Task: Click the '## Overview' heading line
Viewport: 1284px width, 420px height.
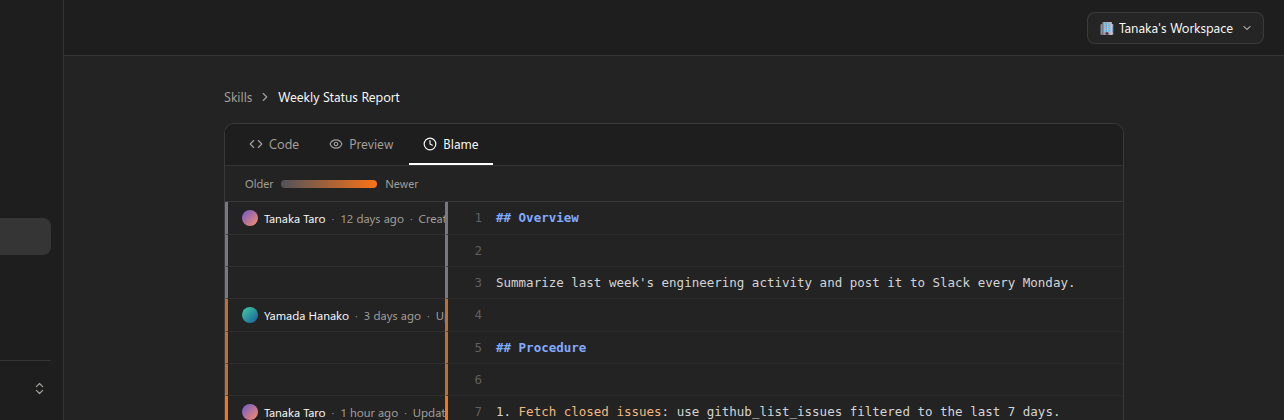Action: (x=537, y=217)
